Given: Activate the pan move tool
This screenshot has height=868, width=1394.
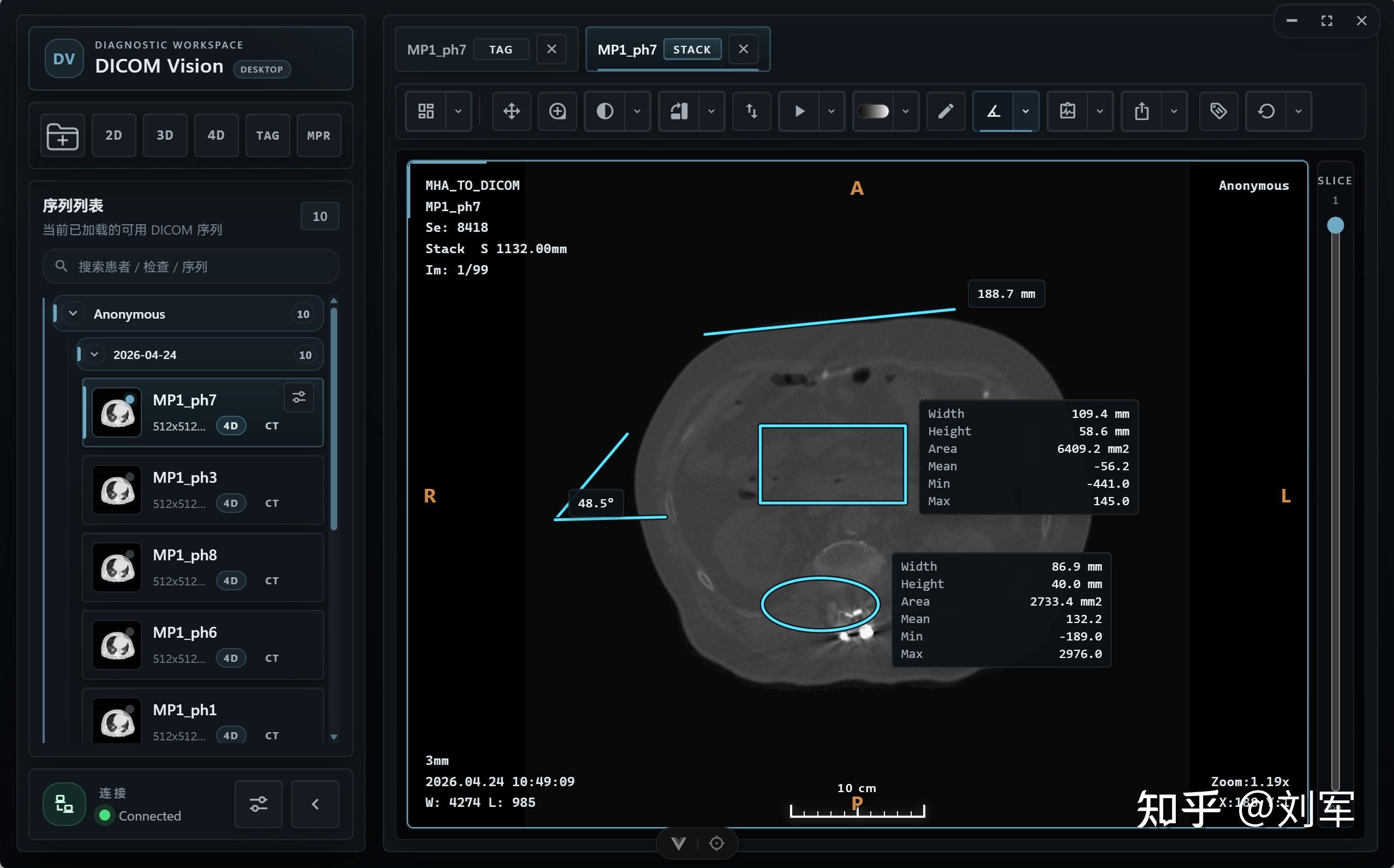Looking at the screenshot, I should tap(512, 111).
